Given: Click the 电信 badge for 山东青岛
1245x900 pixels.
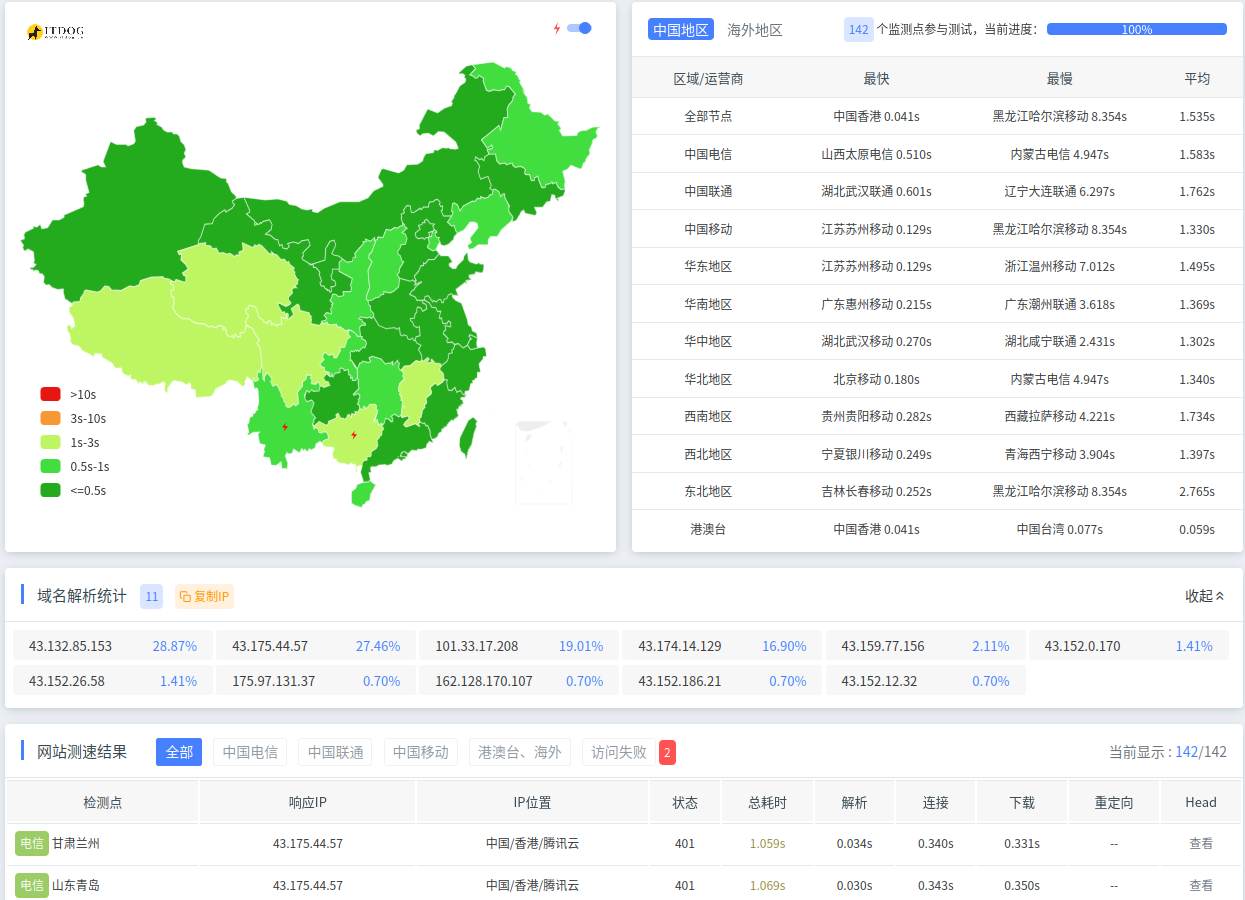Looking at the screenshot, I should 31,885.
